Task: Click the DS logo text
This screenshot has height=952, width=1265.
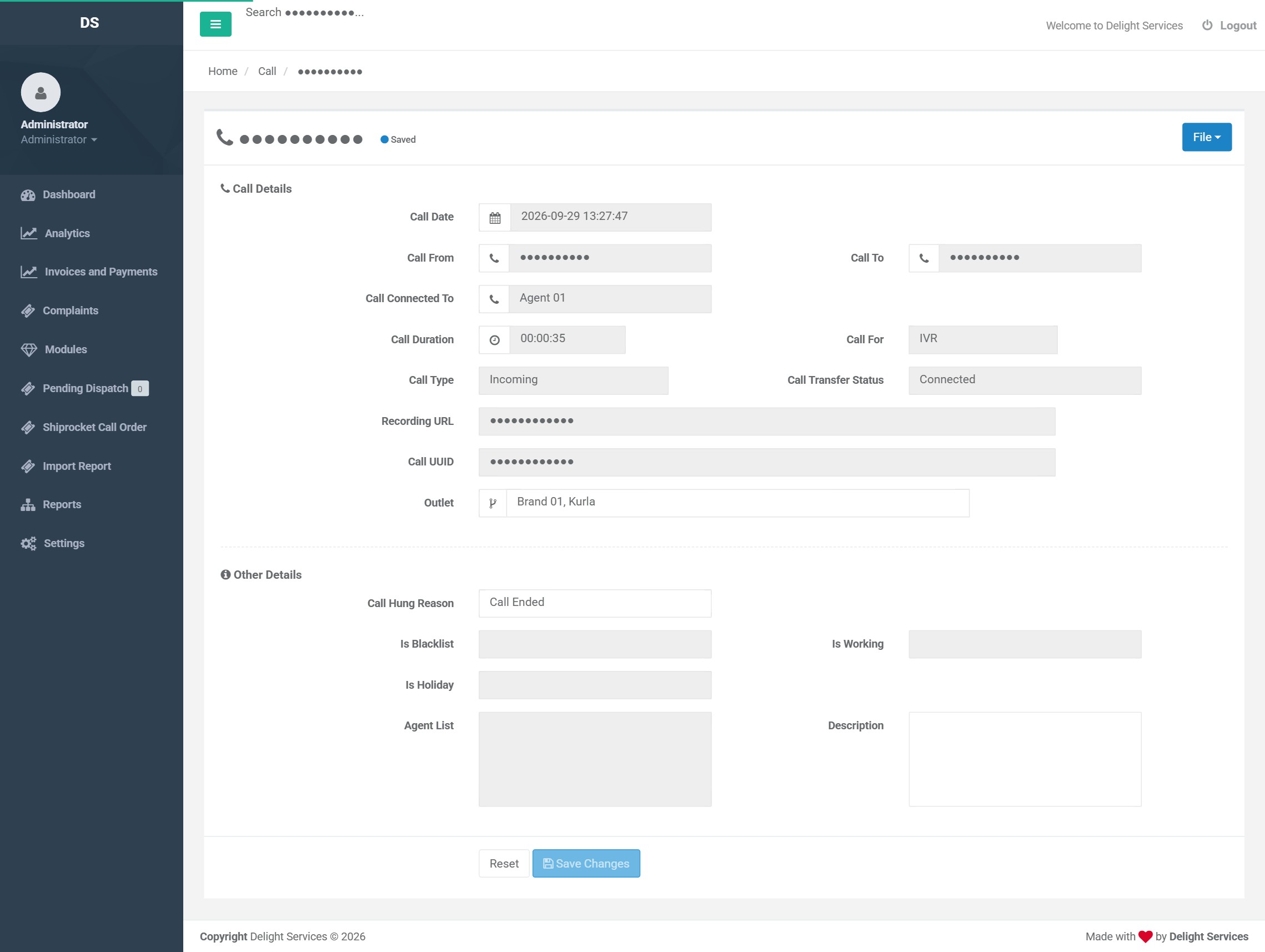Action: pos(90,23)
